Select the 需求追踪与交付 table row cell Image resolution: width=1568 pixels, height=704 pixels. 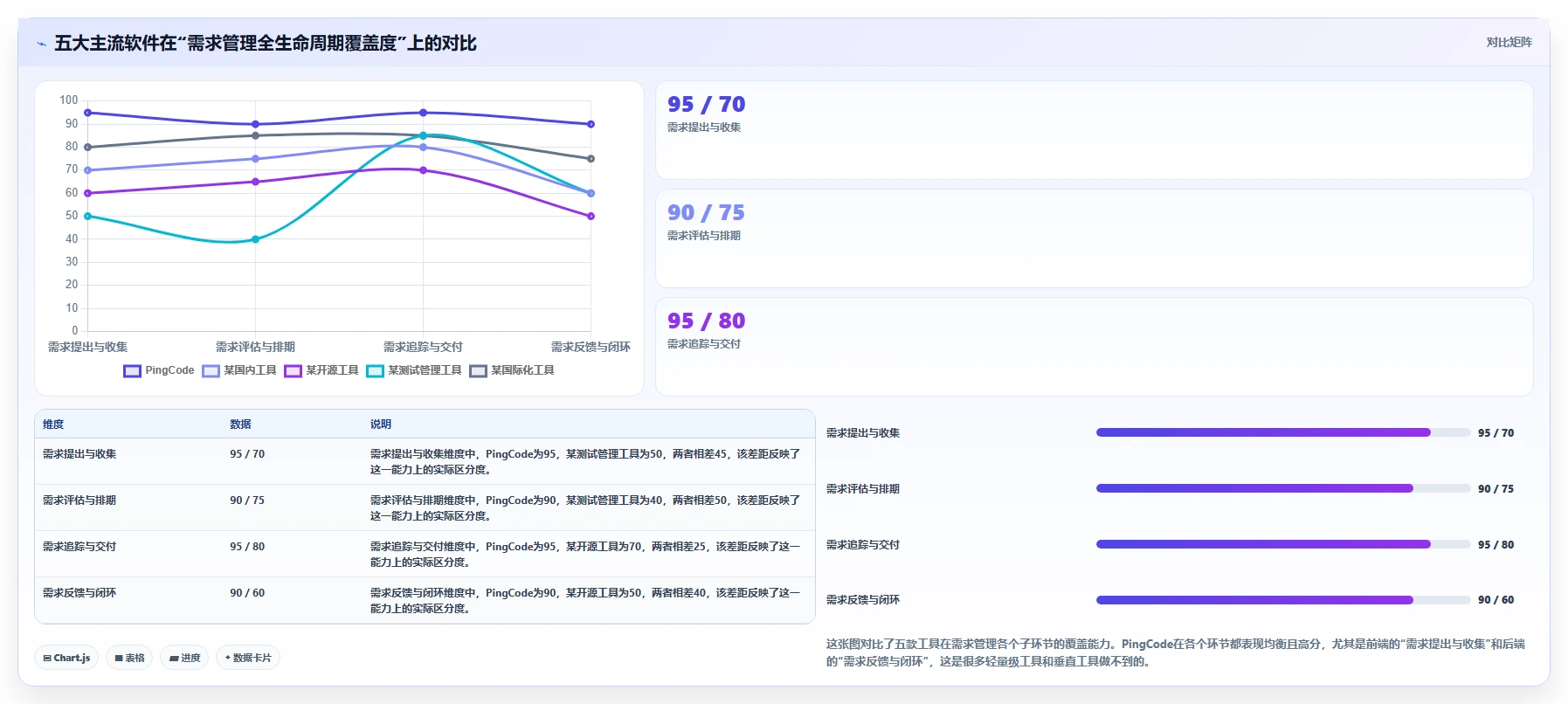coord(79,547)
